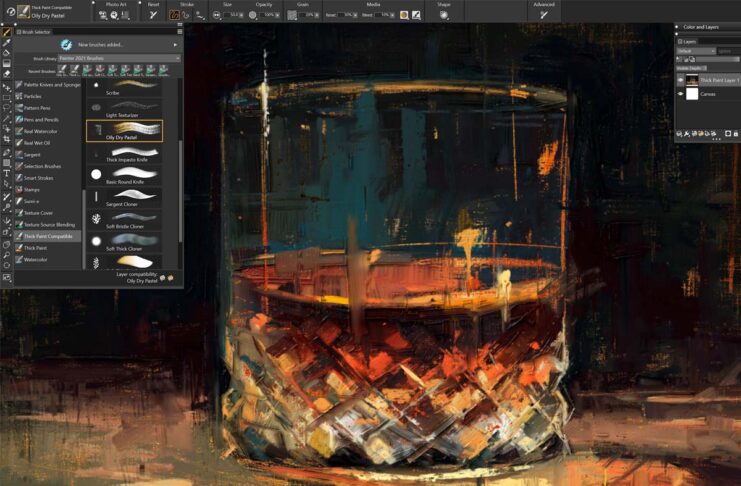The width and height of the screenshot is (741, 486).
Task: Click the Size value field
Action: (x=231, y=15)
